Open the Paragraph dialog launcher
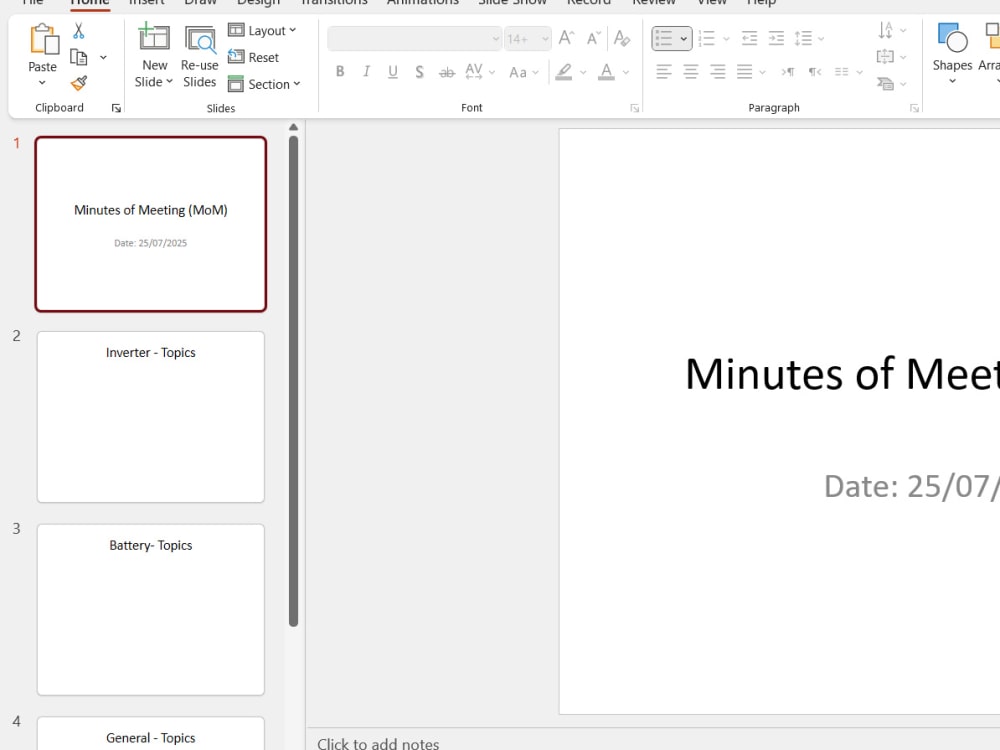This screenshot has height=750, width=1000. [914, 108]
